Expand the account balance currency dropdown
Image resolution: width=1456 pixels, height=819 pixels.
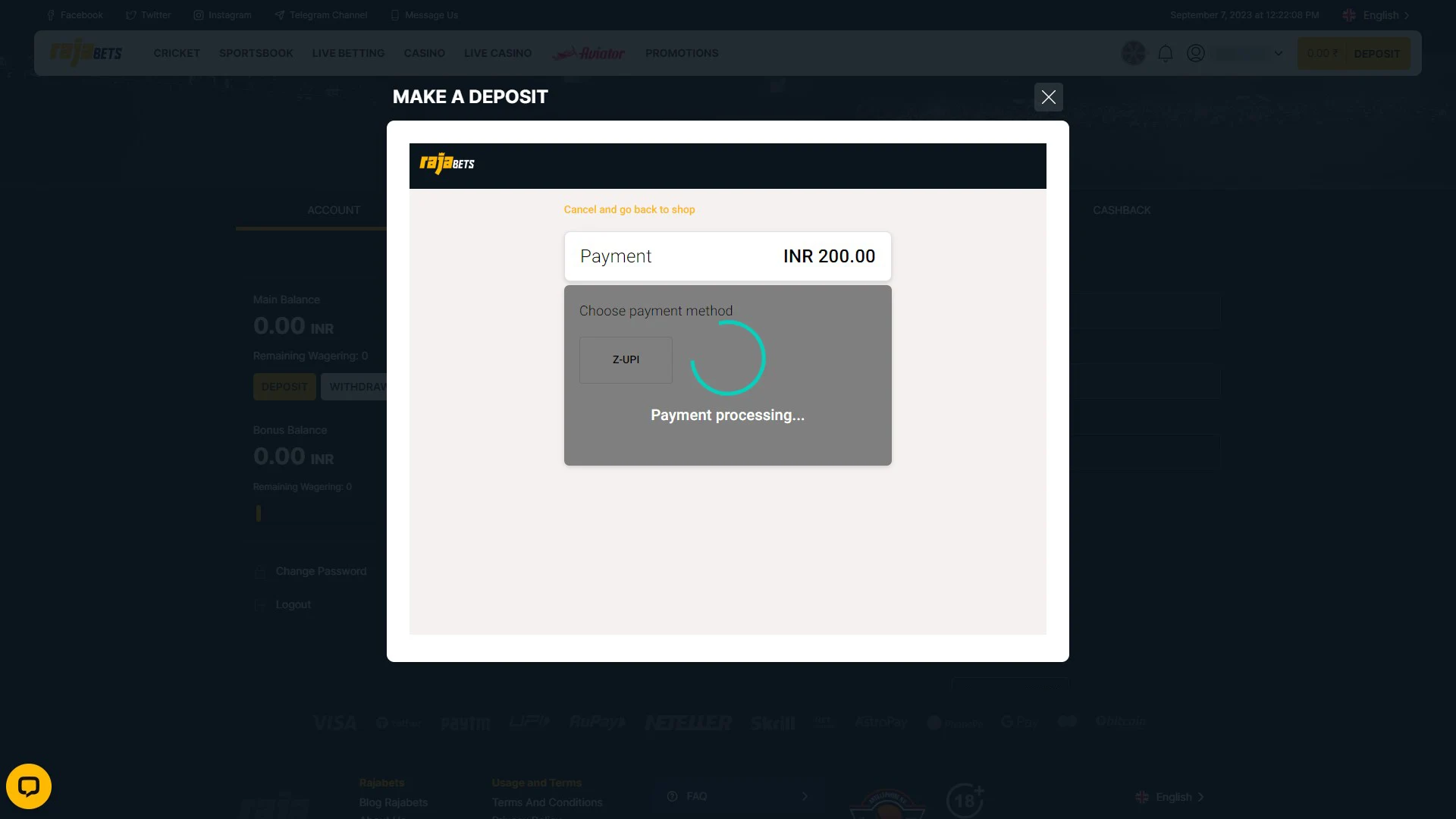click(x=1278, y=53)
